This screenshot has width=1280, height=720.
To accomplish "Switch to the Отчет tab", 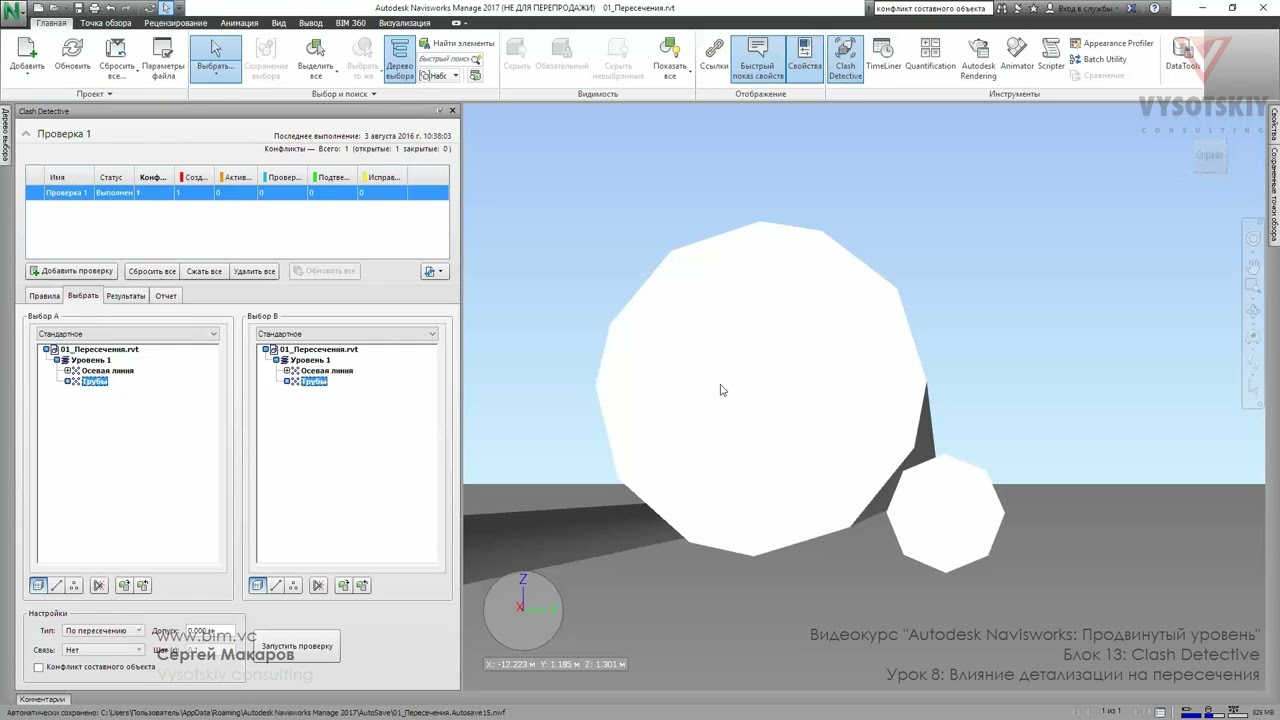I will click(x=166, y=296).
